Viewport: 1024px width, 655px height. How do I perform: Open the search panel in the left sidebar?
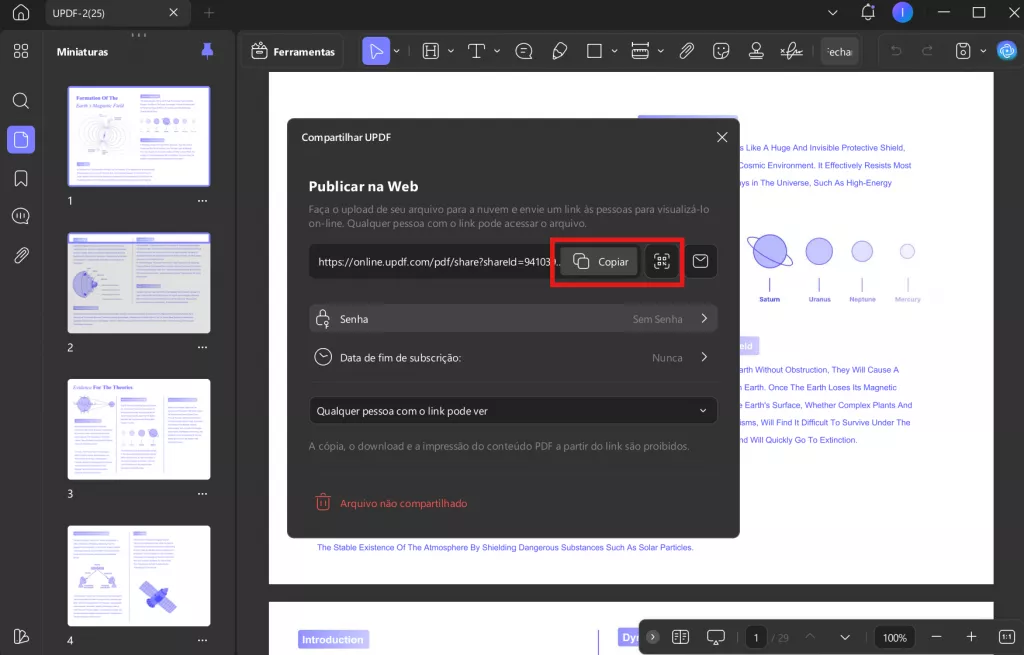pyautogui.click(x=21, y=100)
